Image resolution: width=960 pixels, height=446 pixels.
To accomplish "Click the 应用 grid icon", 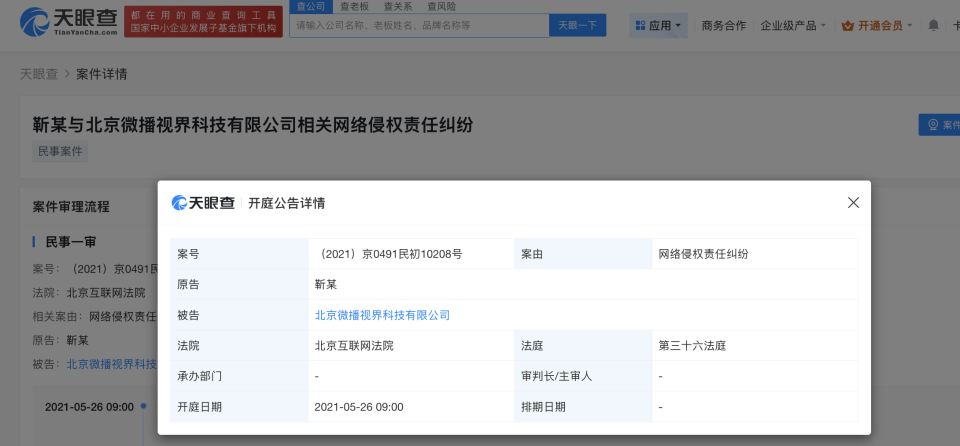I will [x=640, y=26].
